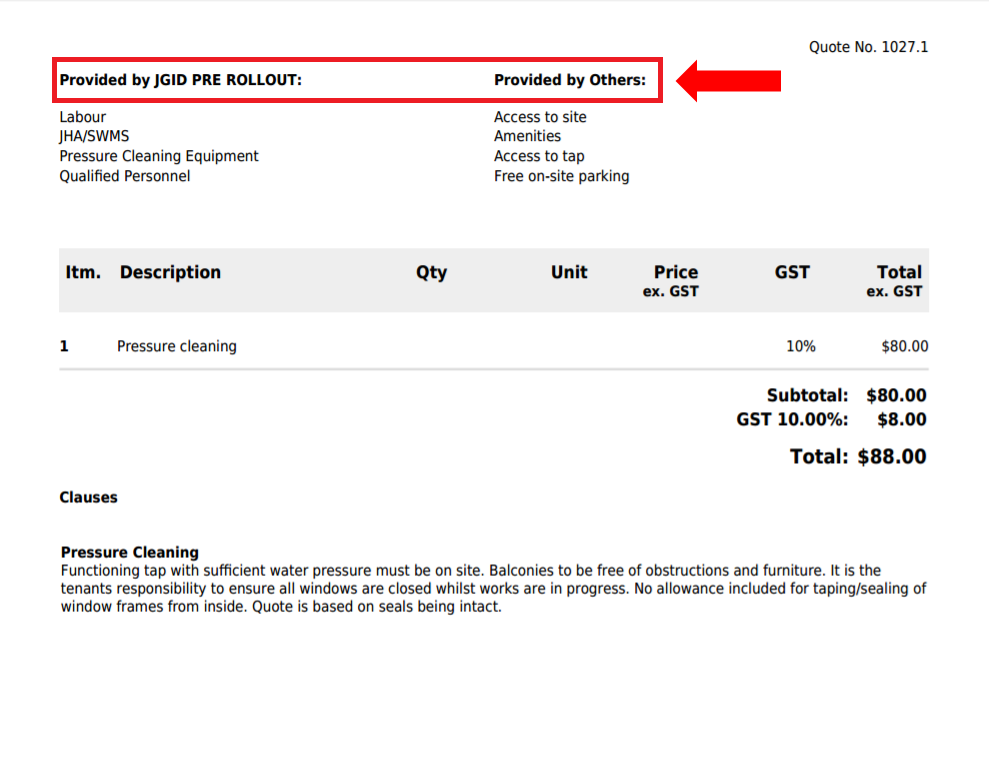Click the 'Total ex. GST' column header
This screenshot has width=989, height=777.
point(894,281)
